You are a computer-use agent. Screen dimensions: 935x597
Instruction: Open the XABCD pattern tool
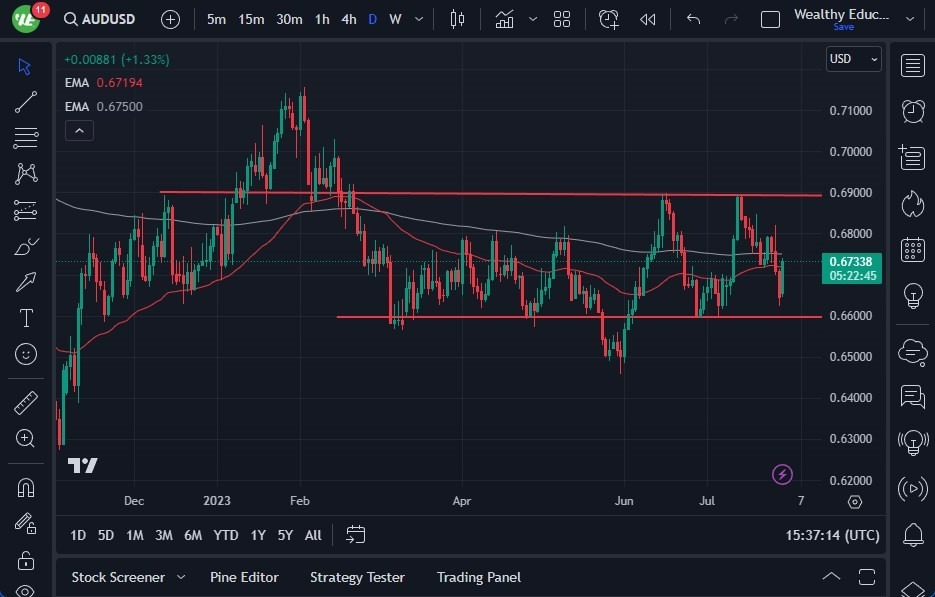click(x=25, y=174)
